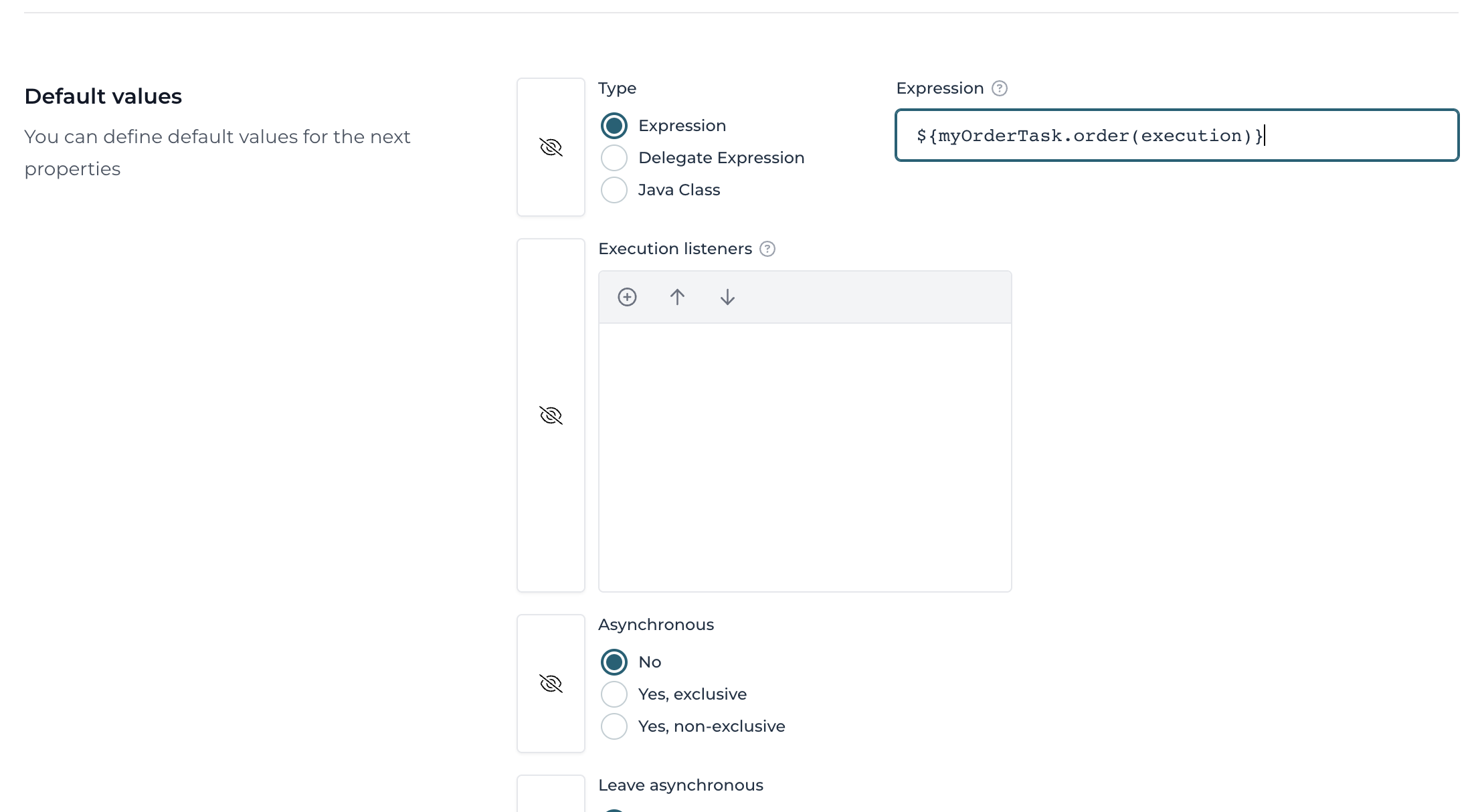The height and width of the screenshot is (812, 1476).
Task: Select Java Class as the type
Action: tap(614, 190)
